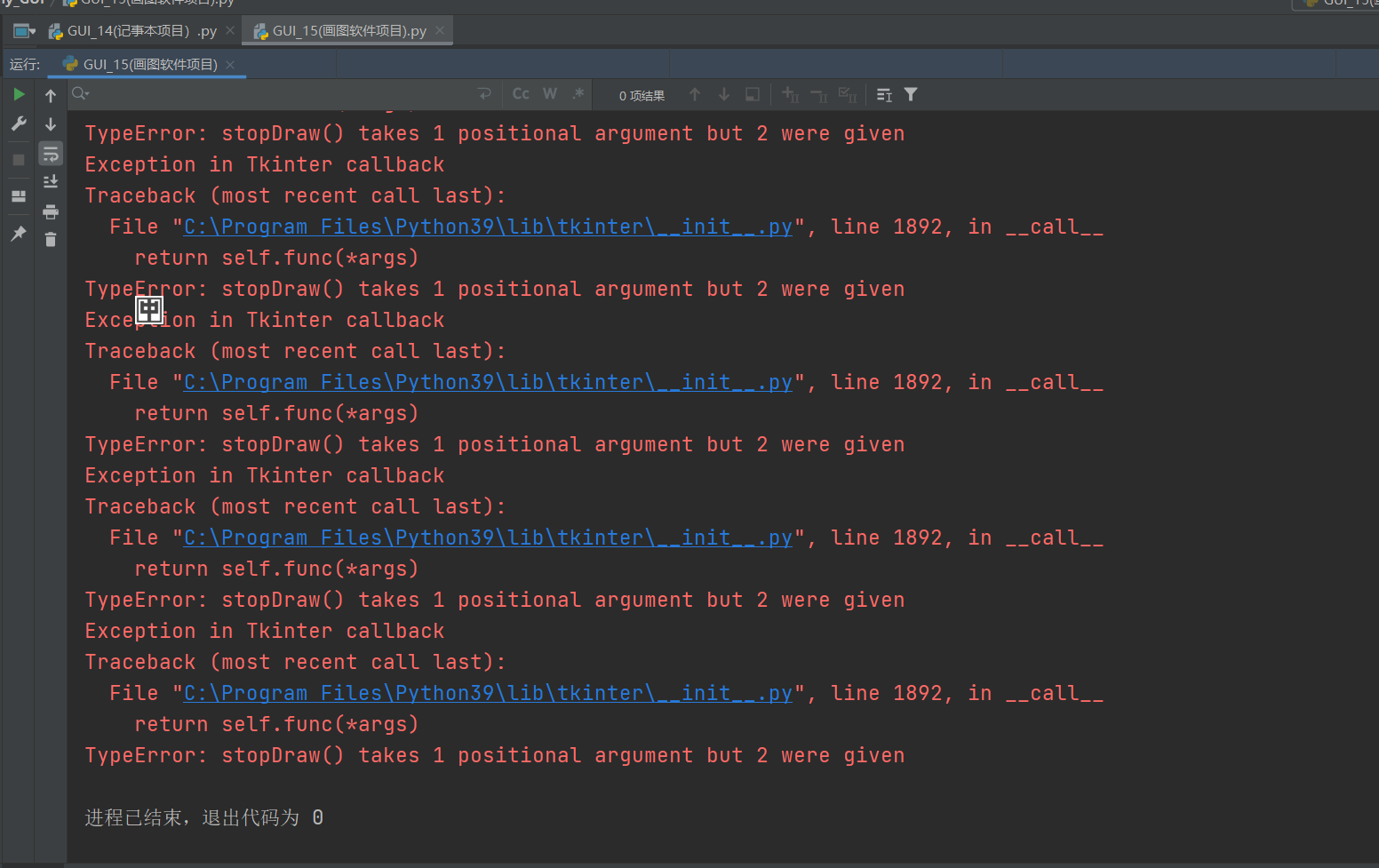Click add selection for next occurrence icon
1379x868 pixels.
(790, 94)
